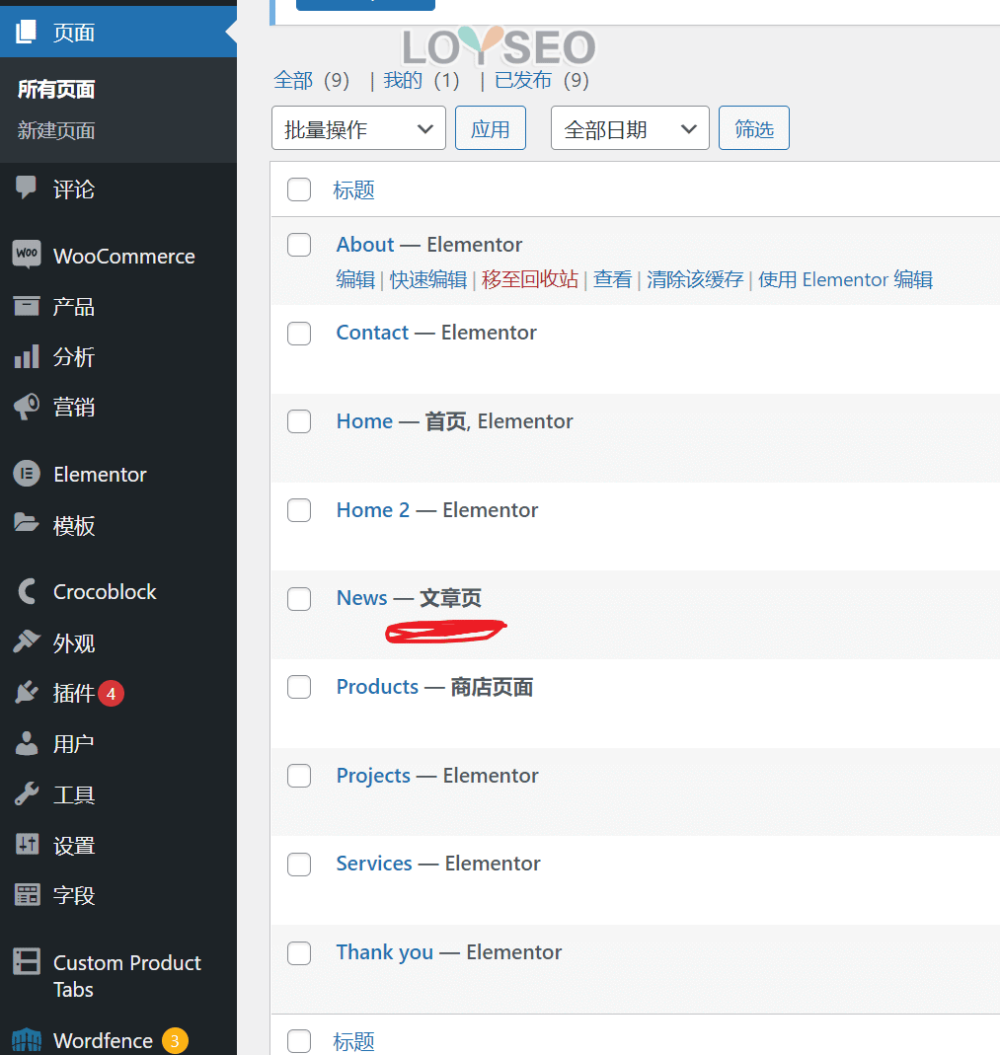Filter by 全部 (9) pages link
This screenshot has width=1000, height=1055.
coord(312,81)
